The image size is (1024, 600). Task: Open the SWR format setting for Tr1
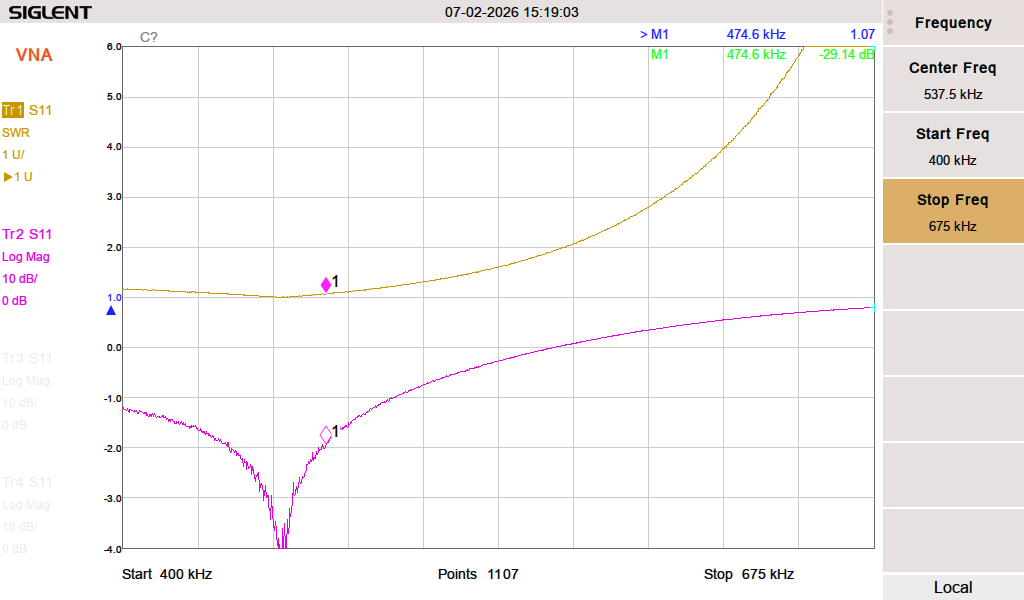click(x=16, y=132)
